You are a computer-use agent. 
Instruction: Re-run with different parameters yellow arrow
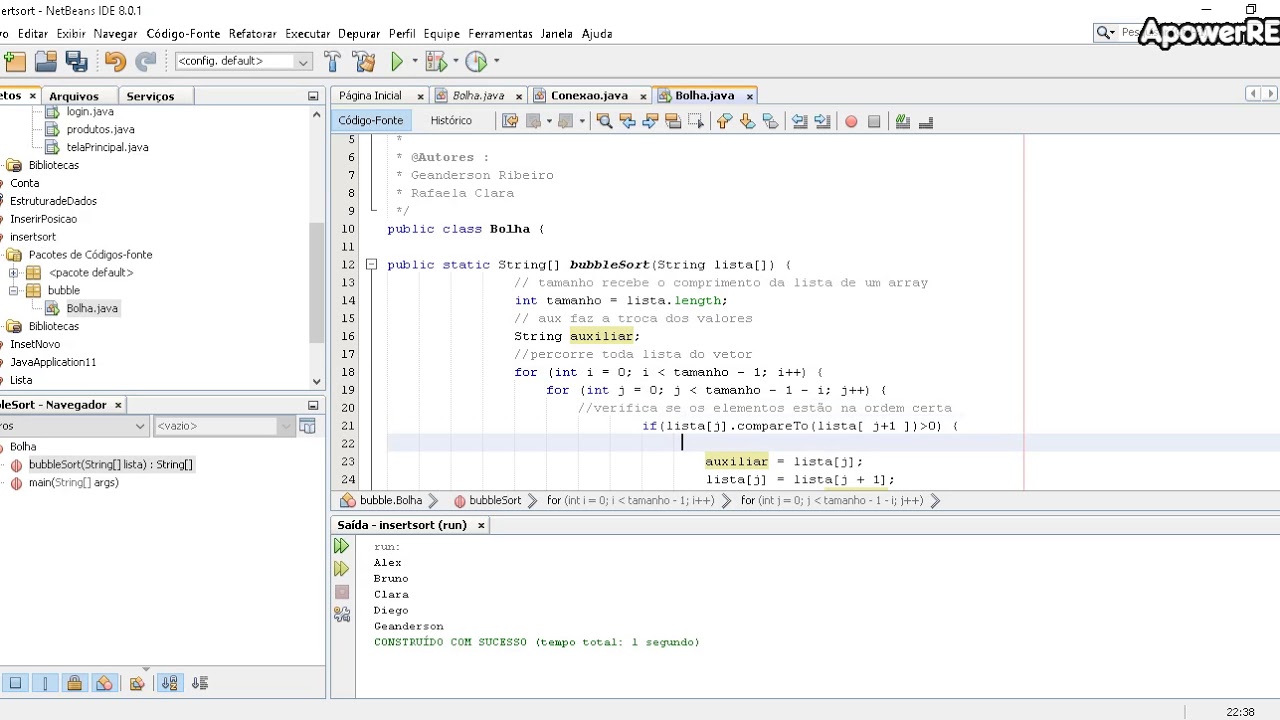(342, 569)
